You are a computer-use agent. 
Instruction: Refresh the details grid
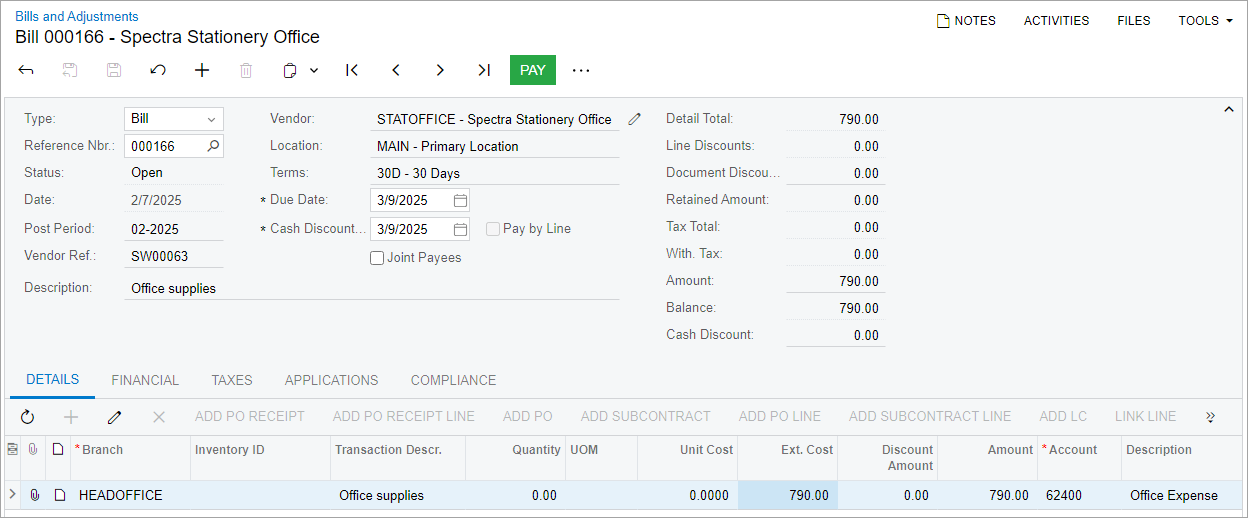(27, 417)
